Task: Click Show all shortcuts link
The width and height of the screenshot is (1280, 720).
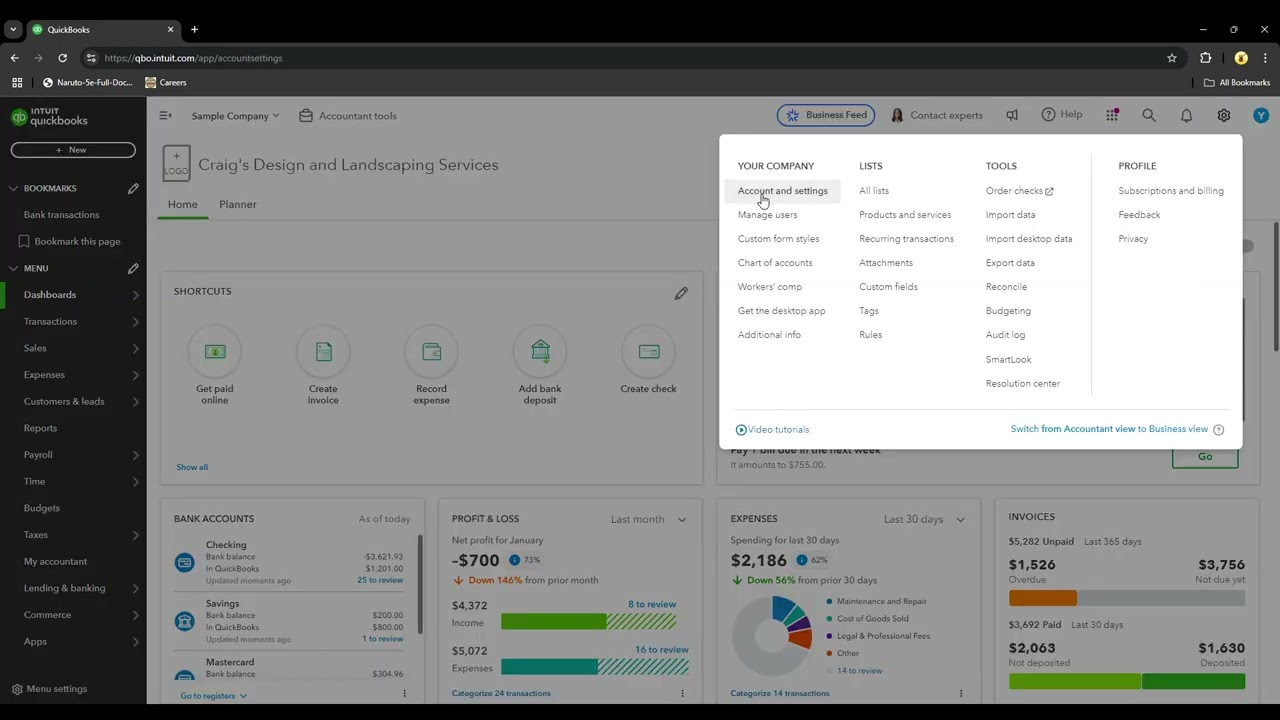Action: coord(192,467)
